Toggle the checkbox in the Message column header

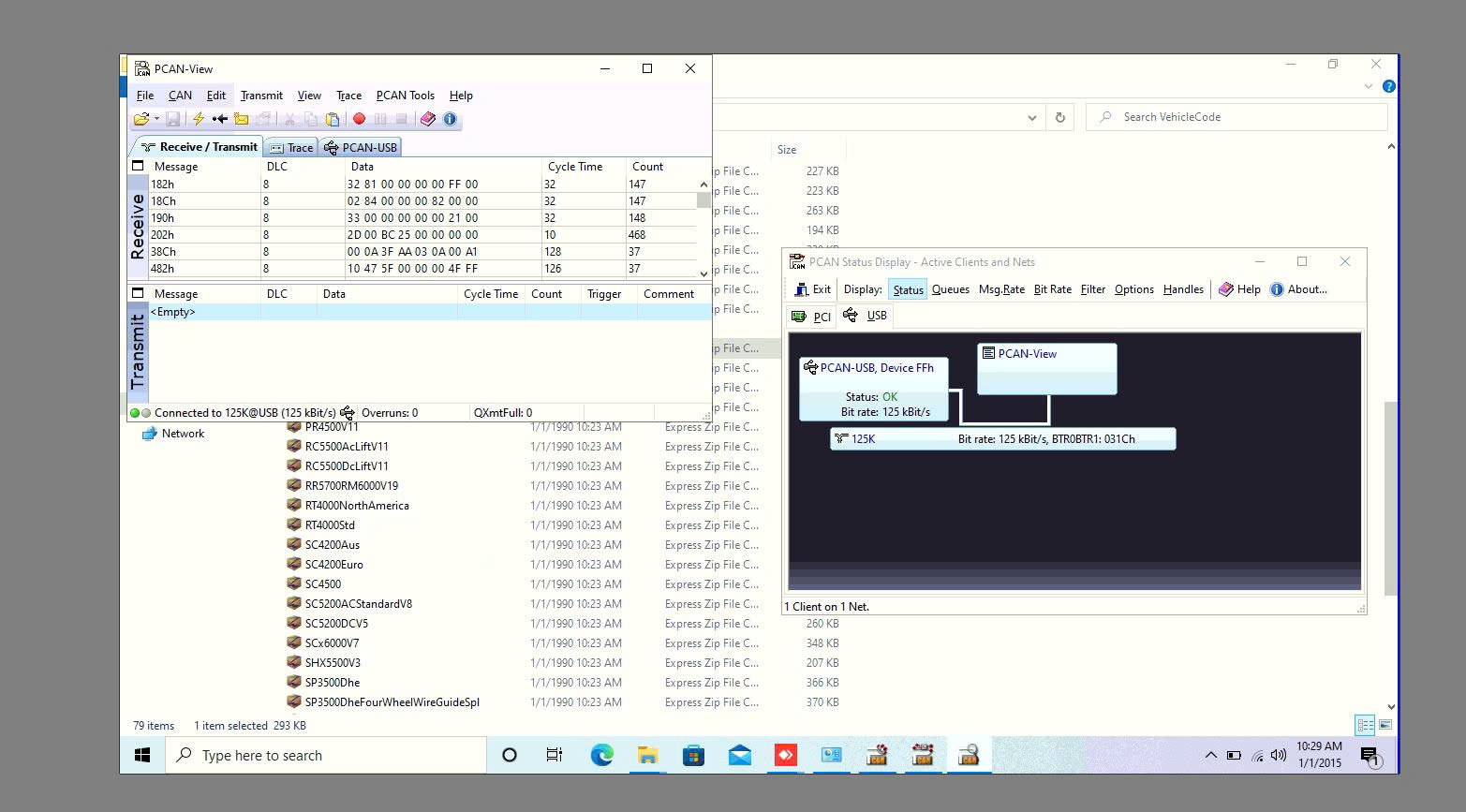tap(138, 165)
